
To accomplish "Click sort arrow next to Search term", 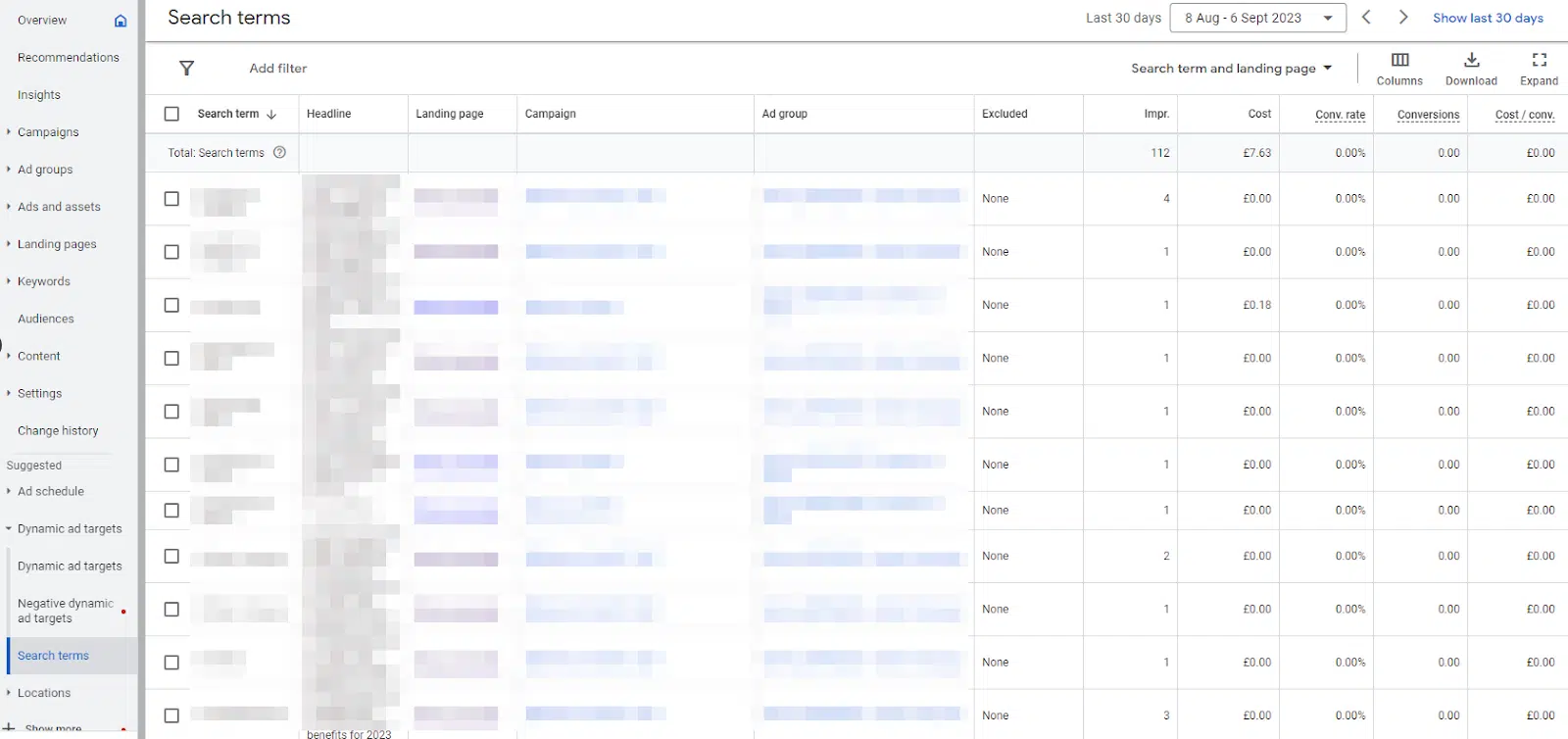I will [271, 114].
